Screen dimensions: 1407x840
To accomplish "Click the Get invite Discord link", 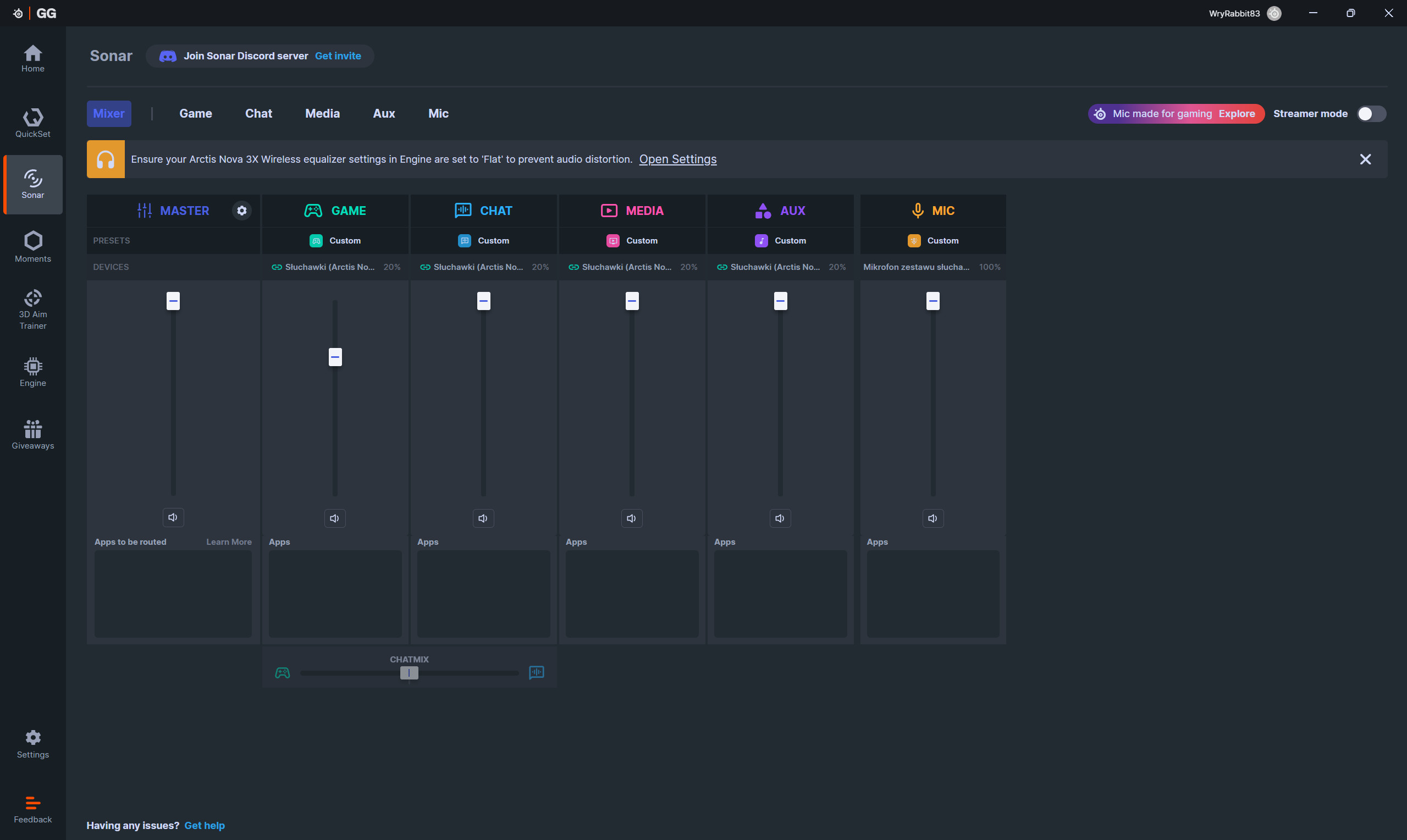I will [x=338, y=56].
